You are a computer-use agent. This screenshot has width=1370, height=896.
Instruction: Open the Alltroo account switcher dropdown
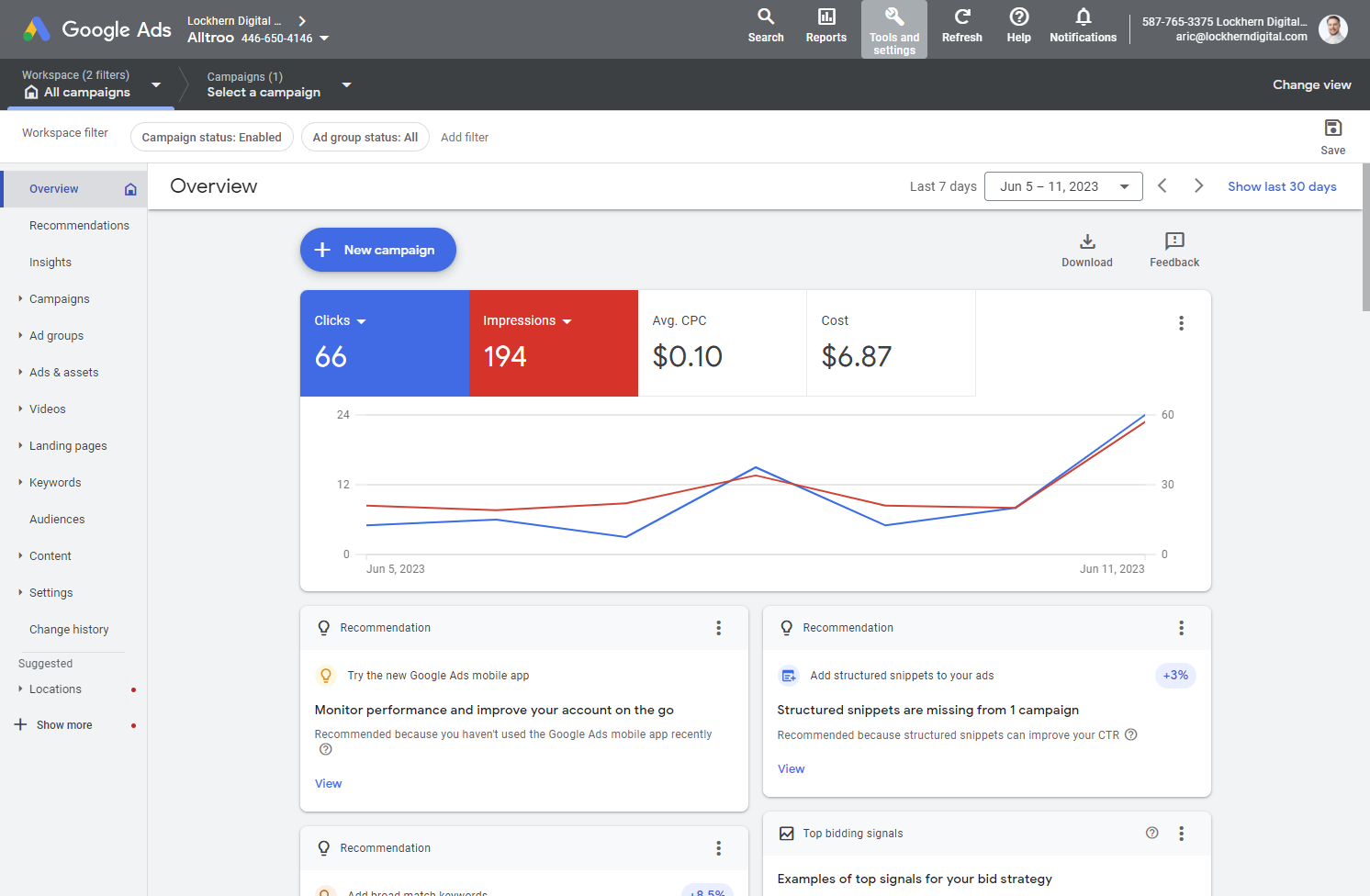pos(324,39)
